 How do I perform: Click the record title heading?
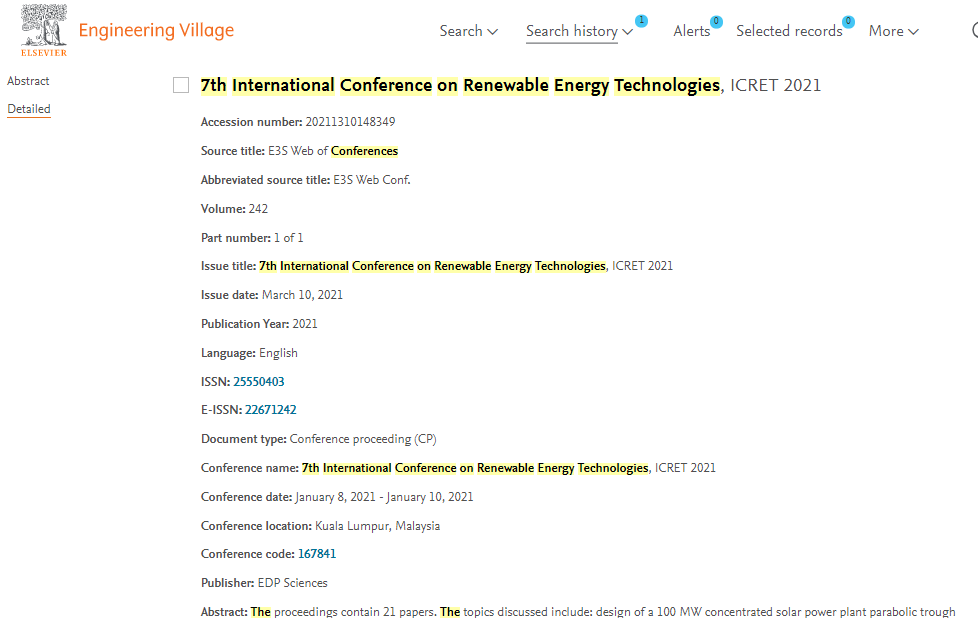pos(510,85)
